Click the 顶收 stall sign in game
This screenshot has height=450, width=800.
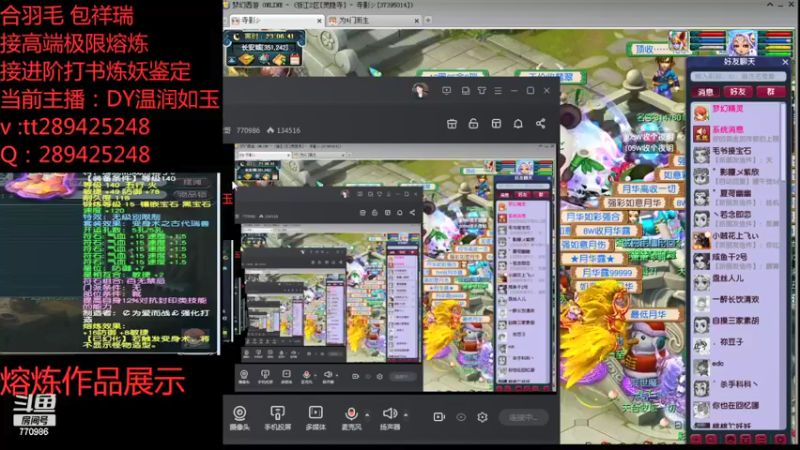[x=648, y=49]
